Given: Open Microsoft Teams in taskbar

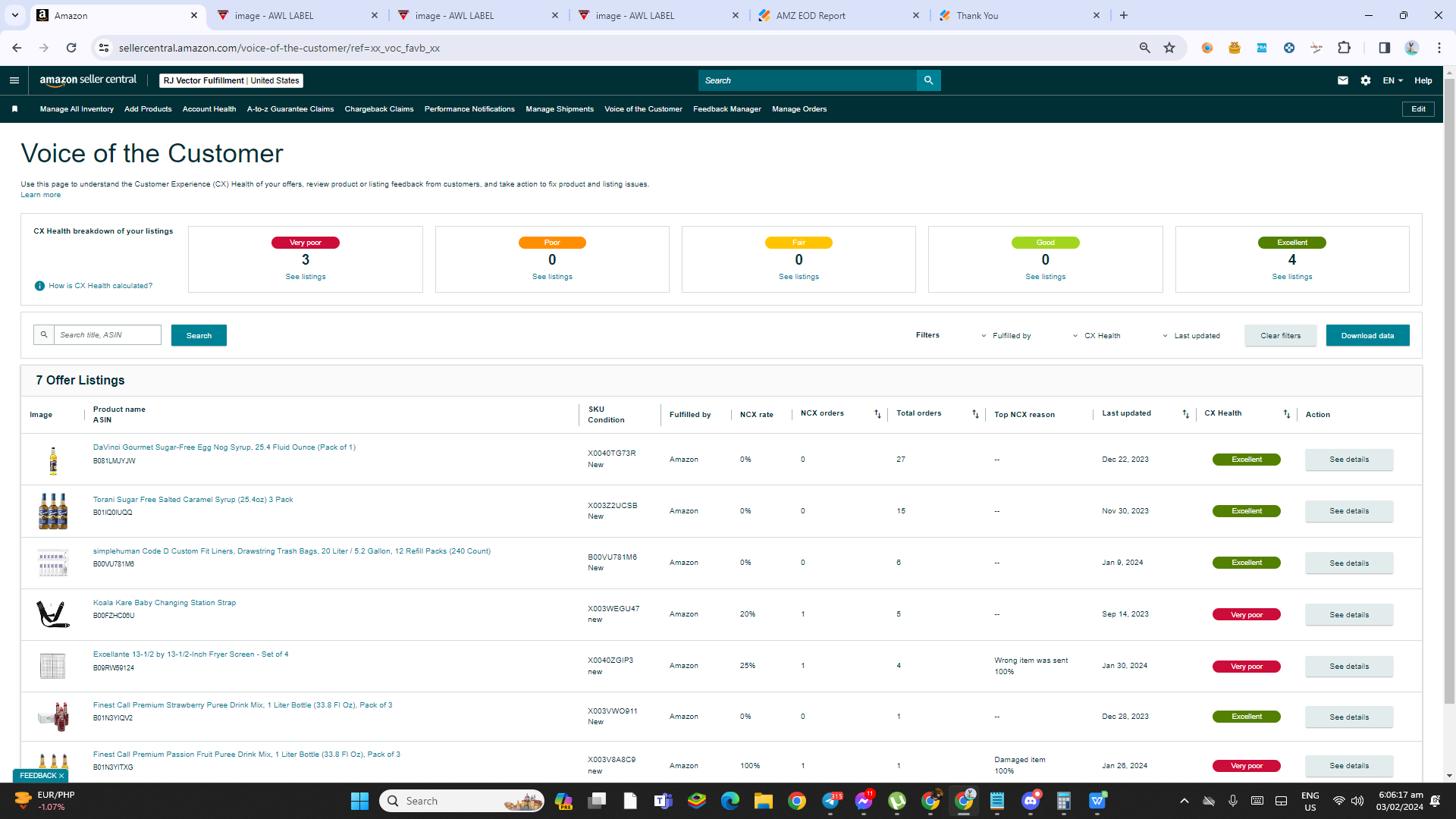Looking at the screenshot, I should click(x=664, y=801).
